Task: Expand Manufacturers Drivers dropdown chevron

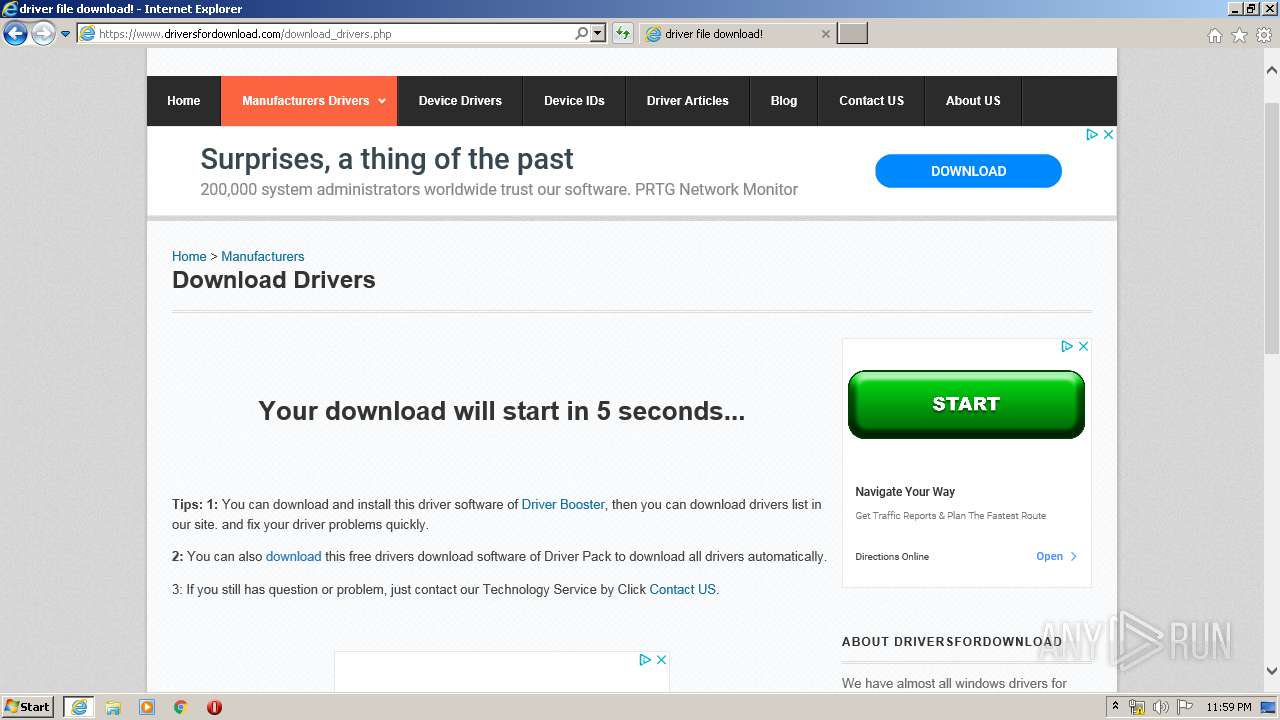Action: (x=381, y=101)
